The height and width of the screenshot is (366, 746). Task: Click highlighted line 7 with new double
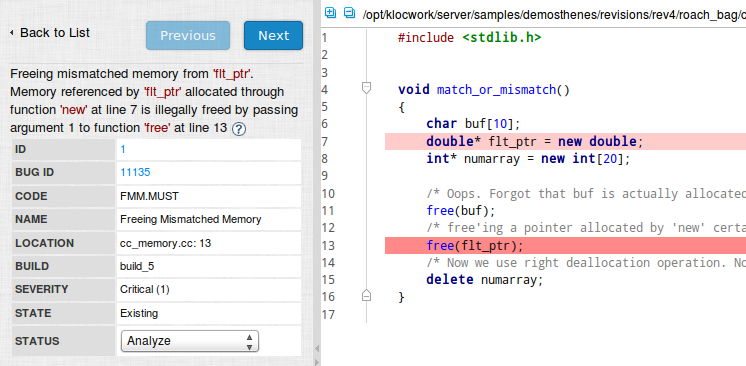point(565,142)
